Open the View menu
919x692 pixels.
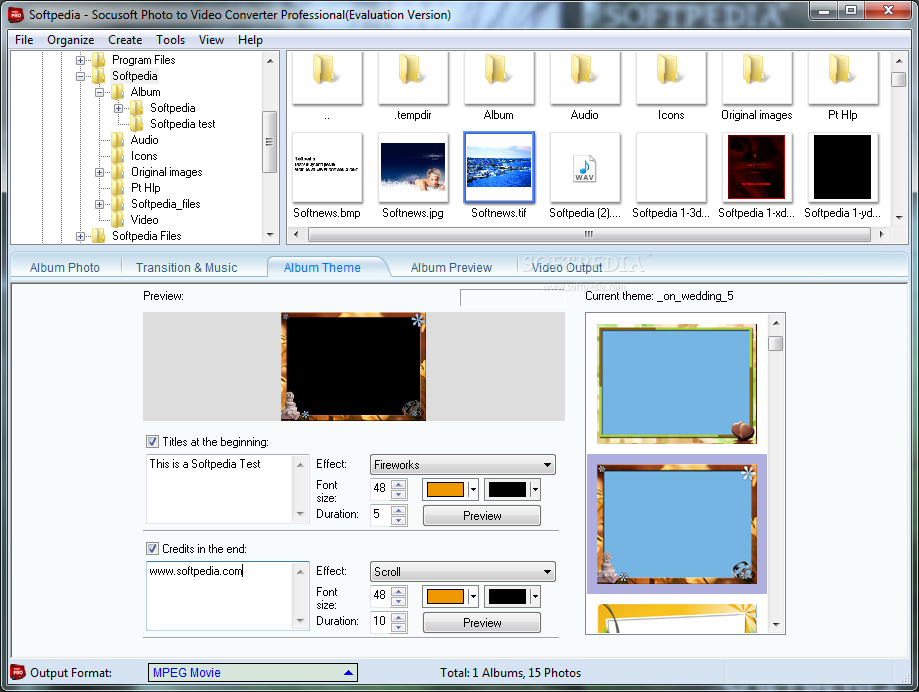tap(211, 40)
